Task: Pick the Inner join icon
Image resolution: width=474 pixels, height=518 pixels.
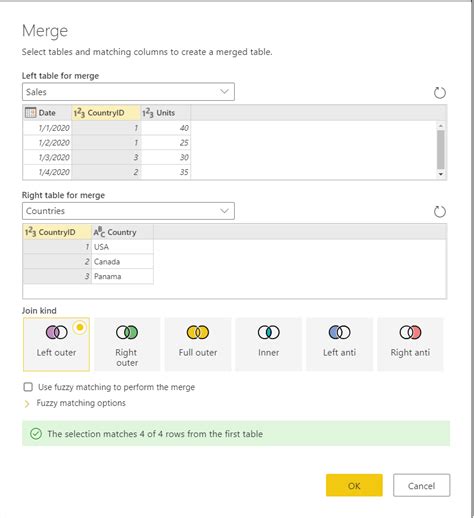Action: click(x=268, y=332)
